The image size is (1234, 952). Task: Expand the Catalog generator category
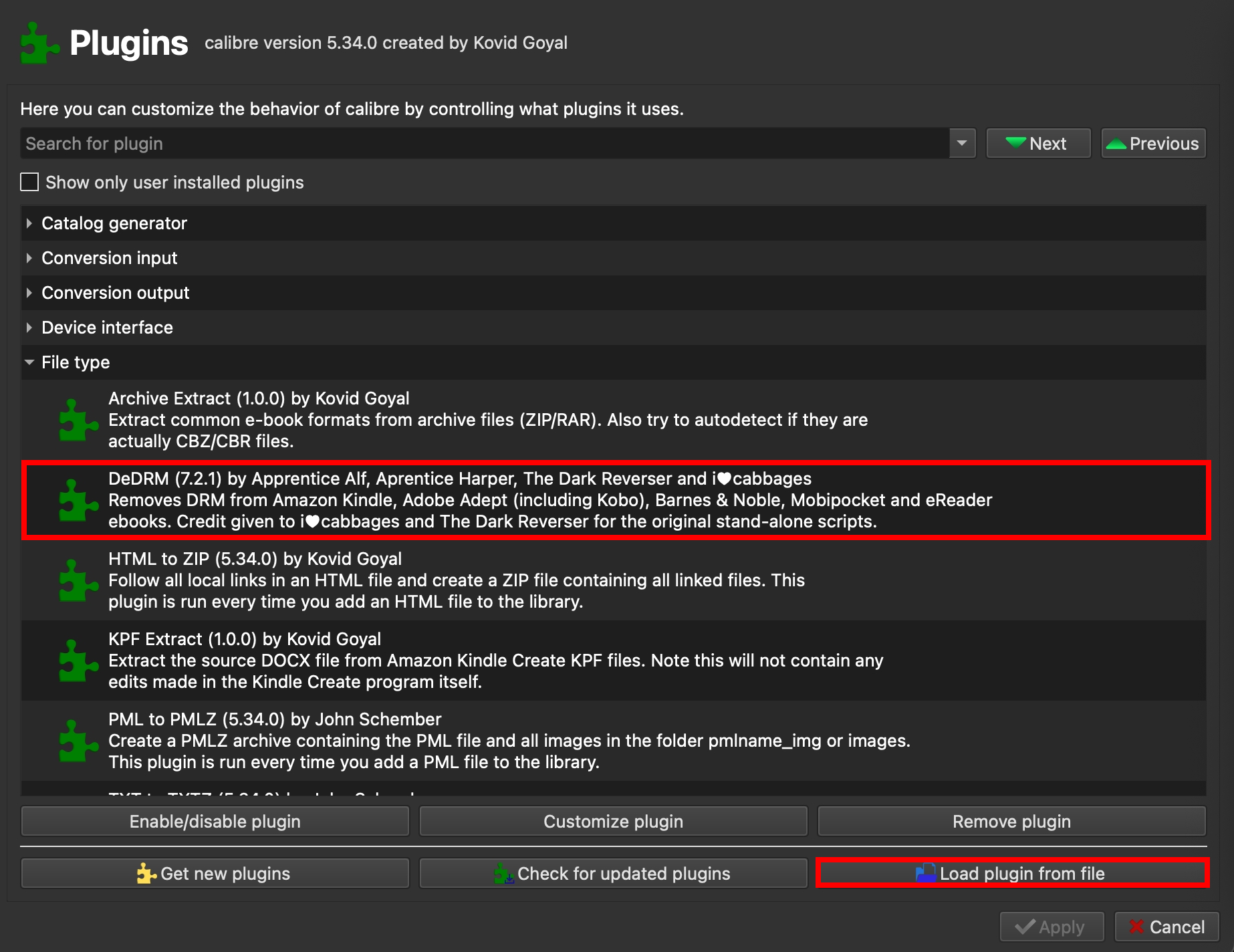coord(29,223)
